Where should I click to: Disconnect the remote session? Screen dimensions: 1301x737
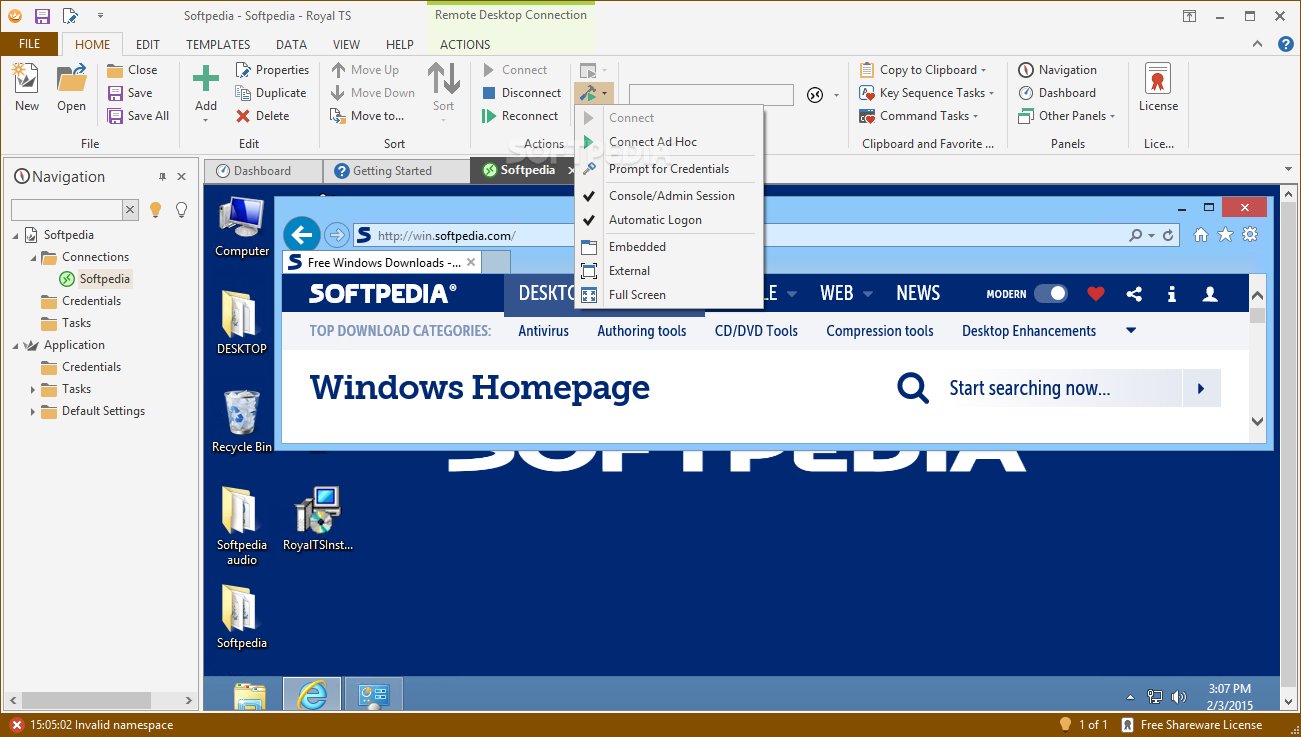click(521, 93)
